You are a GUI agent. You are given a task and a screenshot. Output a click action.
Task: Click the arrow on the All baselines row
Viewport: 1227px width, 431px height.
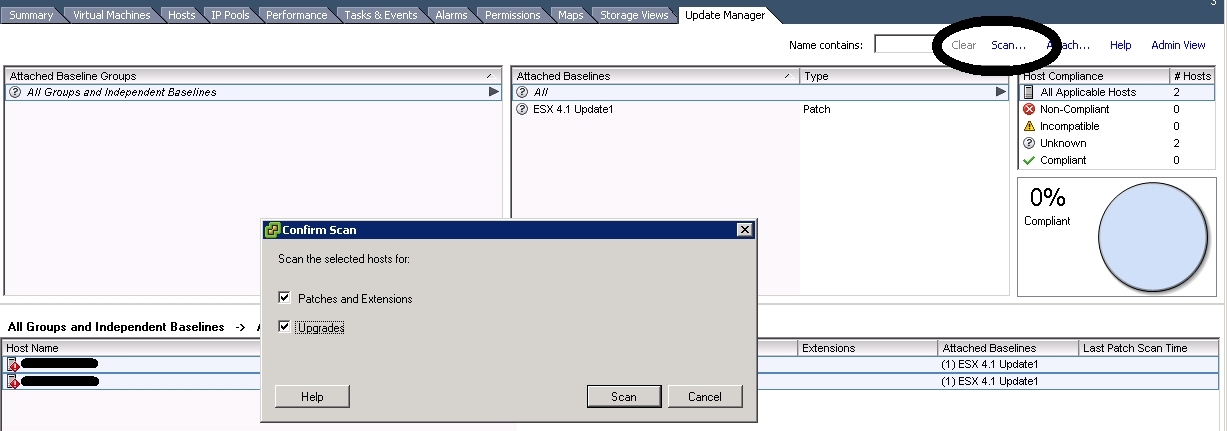[x=1001, y=92]
